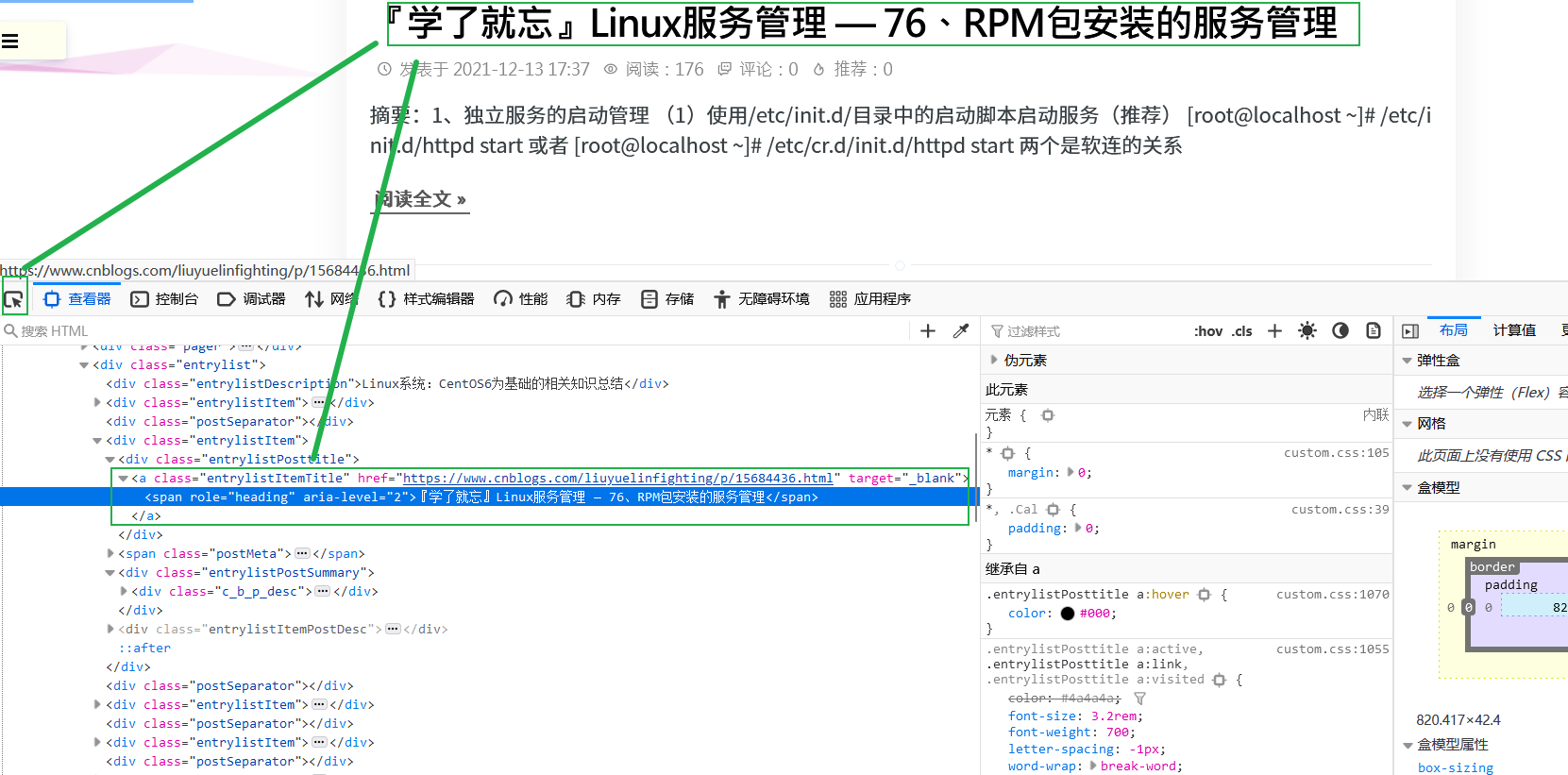Highlight elements matching the 元素 selector
1568x775 pixels.
pyautogui.click(x=1048, y=415)
